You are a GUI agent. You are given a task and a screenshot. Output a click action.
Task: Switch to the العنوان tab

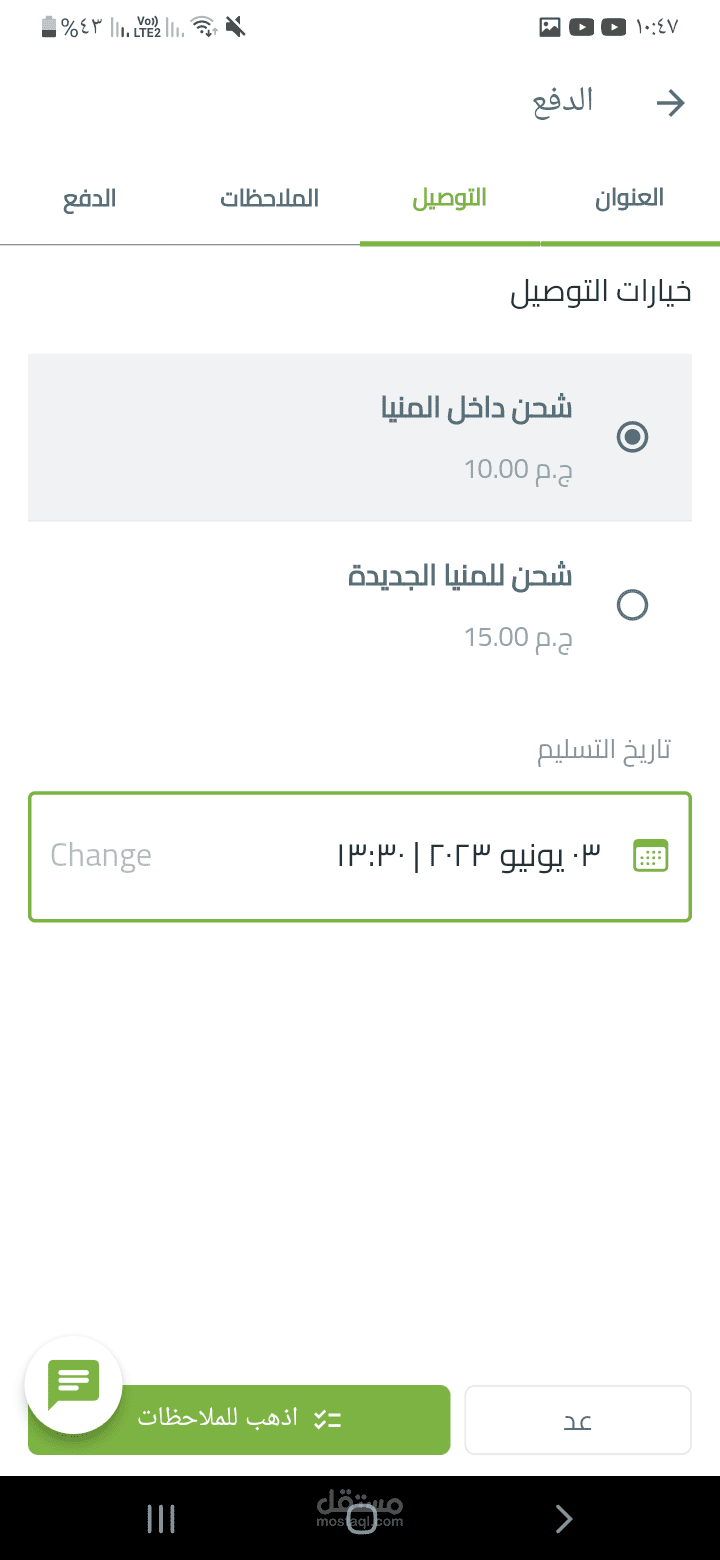point(630,197)
